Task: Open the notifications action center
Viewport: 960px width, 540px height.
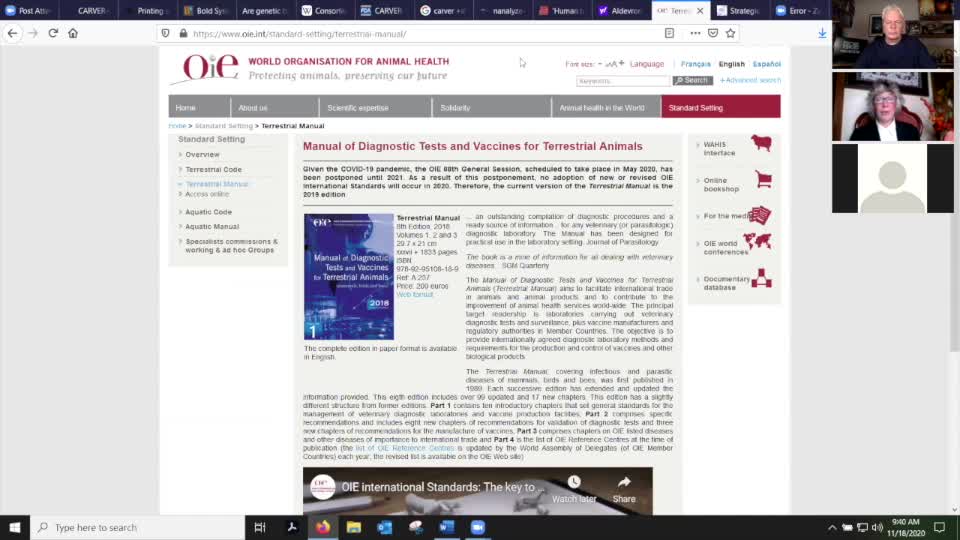Action: [x=940, y=527]
